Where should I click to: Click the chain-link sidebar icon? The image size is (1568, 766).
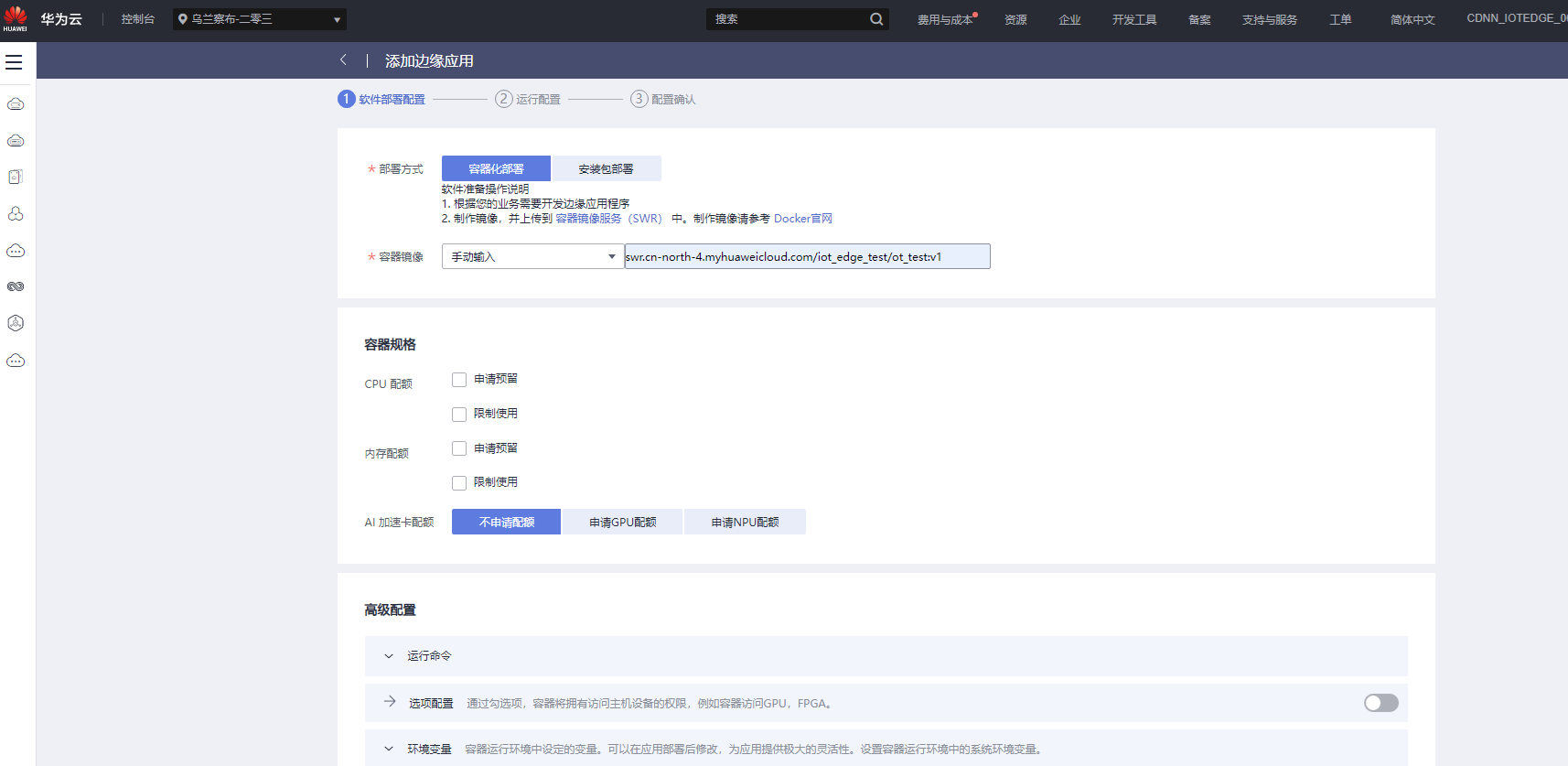click(16, 286)
